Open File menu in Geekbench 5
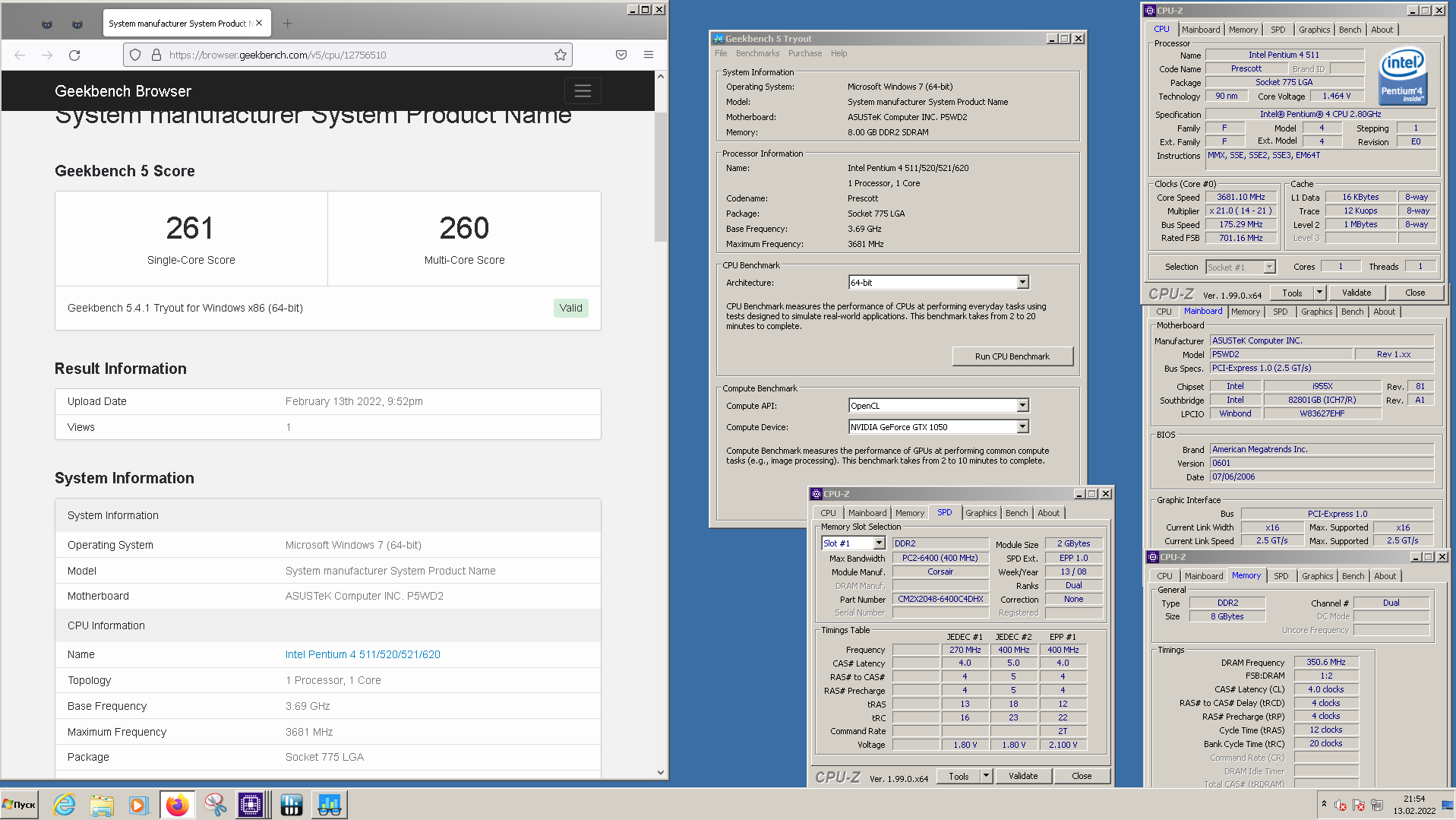 click(x=721, y=53)
